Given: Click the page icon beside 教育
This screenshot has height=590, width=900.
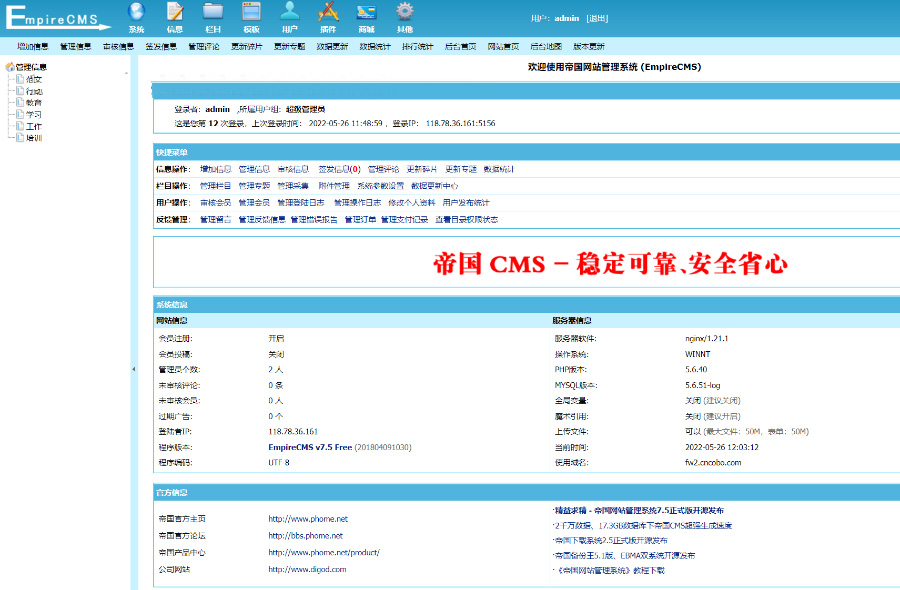Looking at the screenshot, I should pos(20,102).
